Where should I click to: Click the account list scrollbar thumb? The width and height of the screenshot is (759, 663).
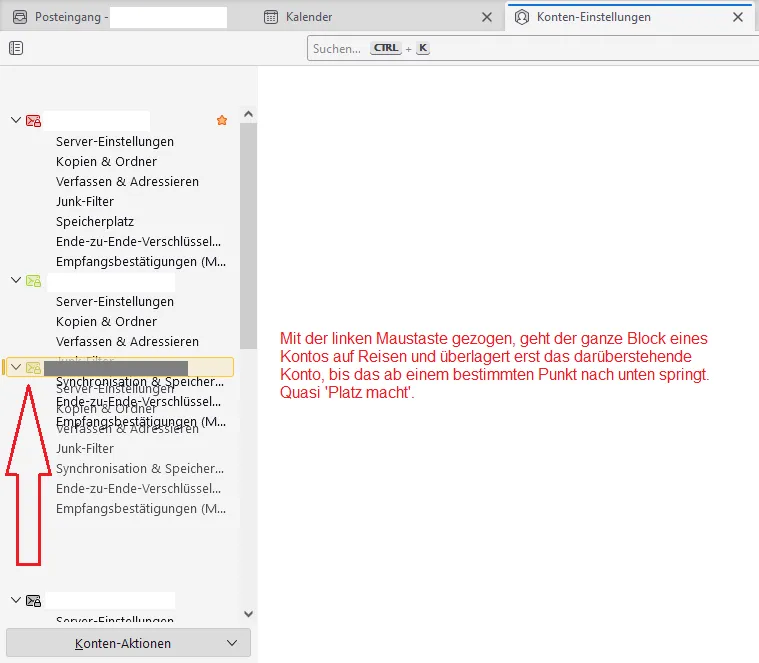(248, 236)
